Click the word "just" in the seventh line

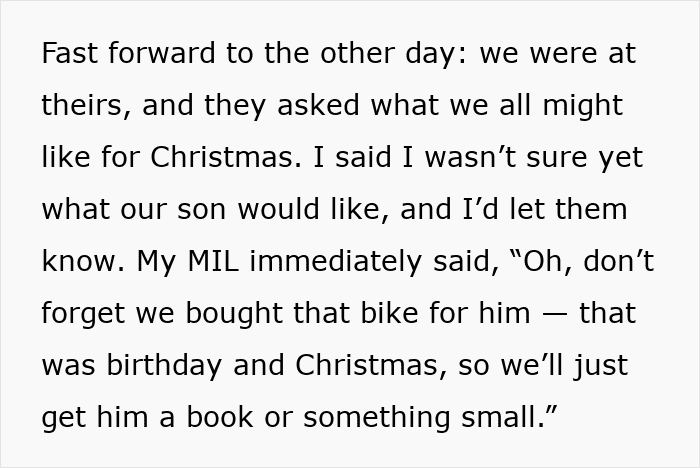coord(600,366)
